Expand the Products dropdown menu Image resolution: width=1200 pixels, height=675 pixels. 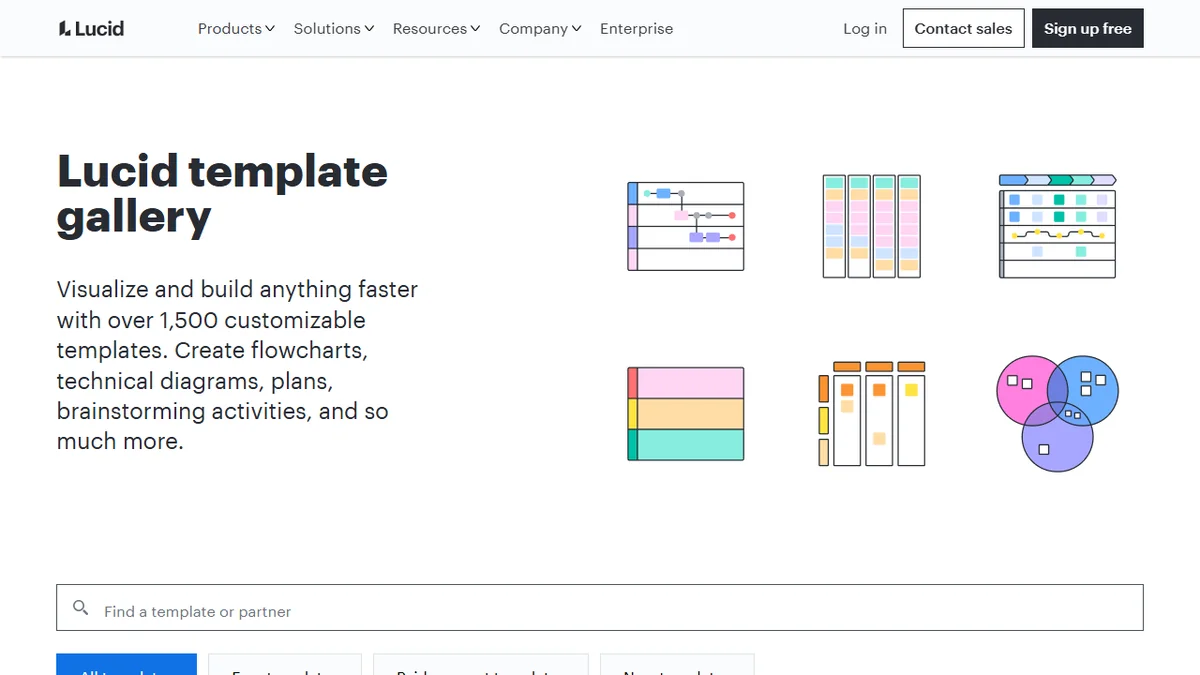(x=236, y=29)
